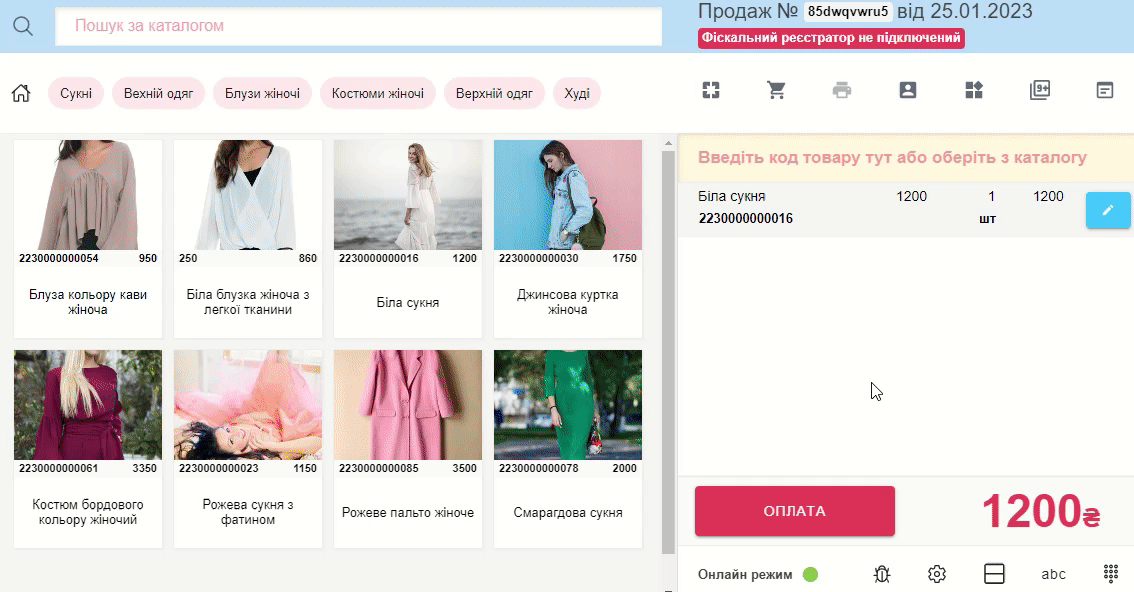Open the 9+ receipts stack icon
The width and height of the screenshot is (1134, 592).
pos(1039,90)
